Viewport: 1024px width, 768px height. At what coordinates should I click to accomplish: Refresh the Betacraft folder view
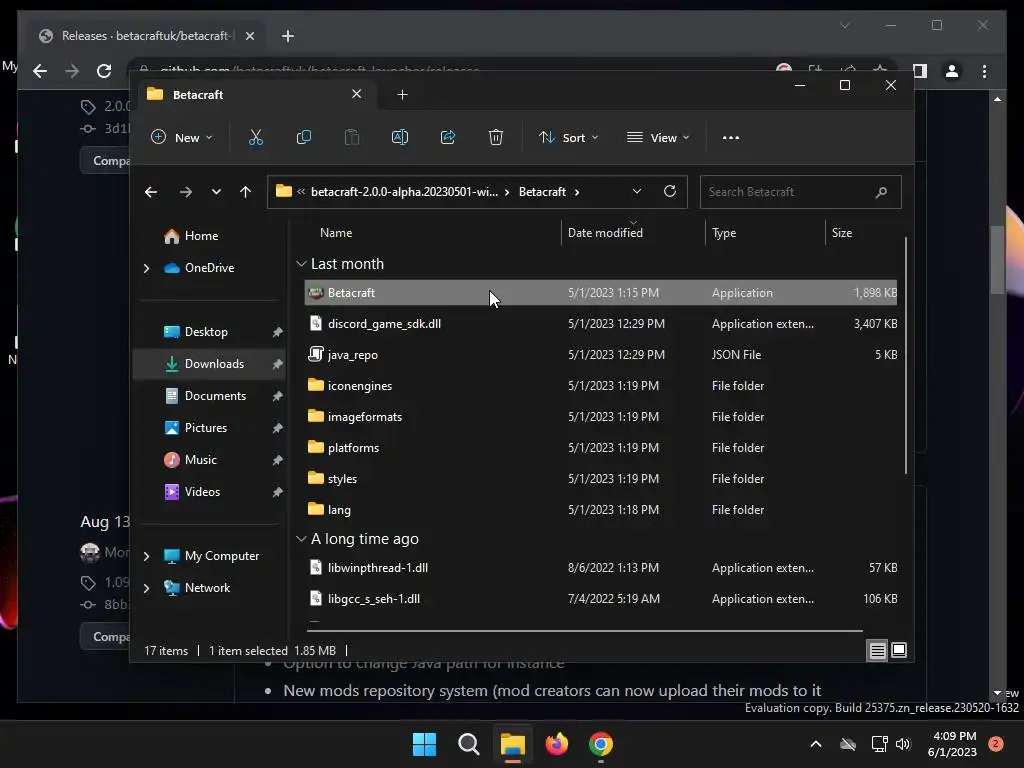(669, 191)
